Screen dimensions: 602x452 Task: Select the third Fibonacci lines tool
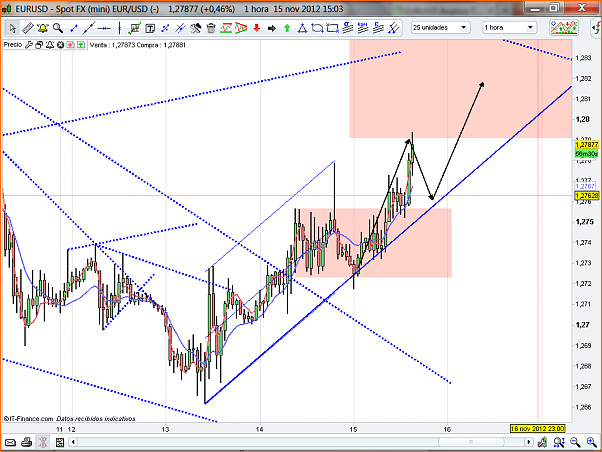click(378, 28)
